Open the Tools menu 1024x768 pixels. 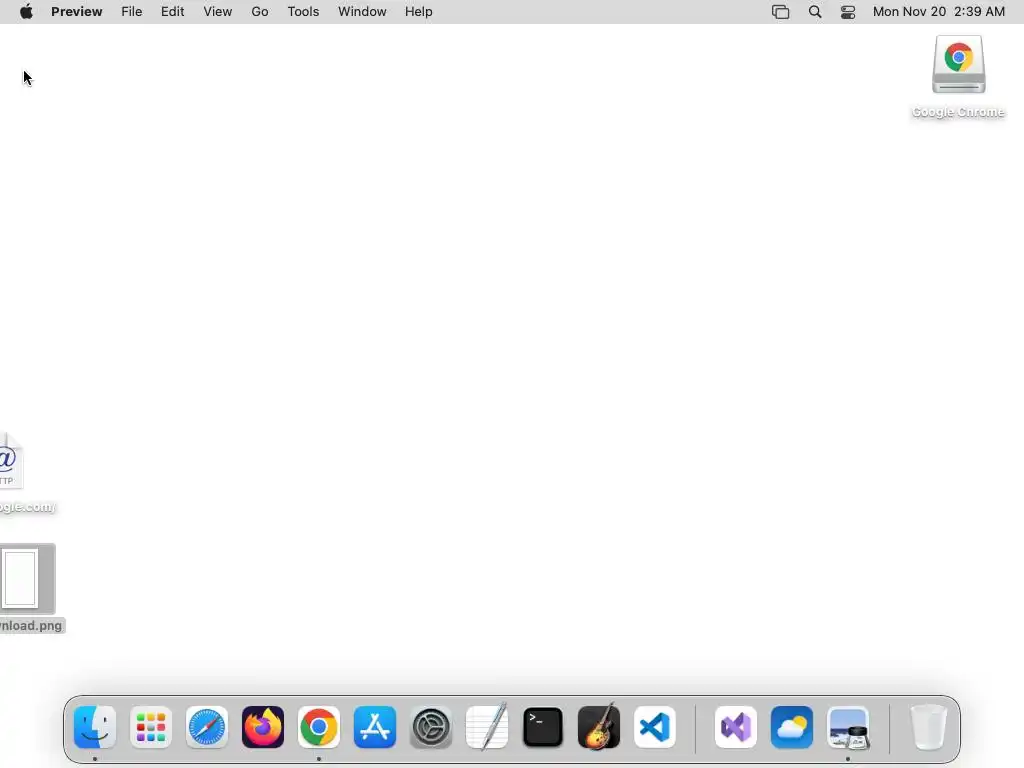pos(303,12)
